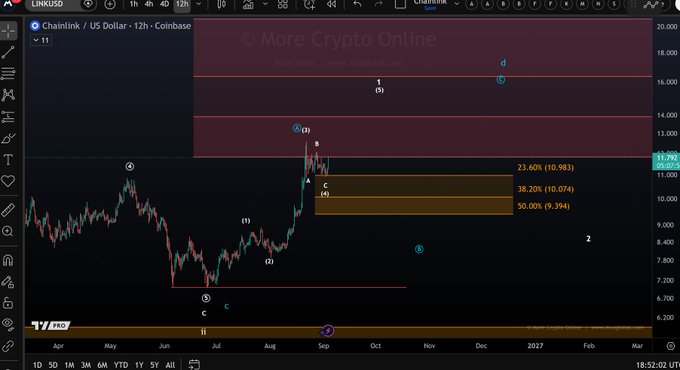Activate the zoom in magnifier tool

pos(8,231)
